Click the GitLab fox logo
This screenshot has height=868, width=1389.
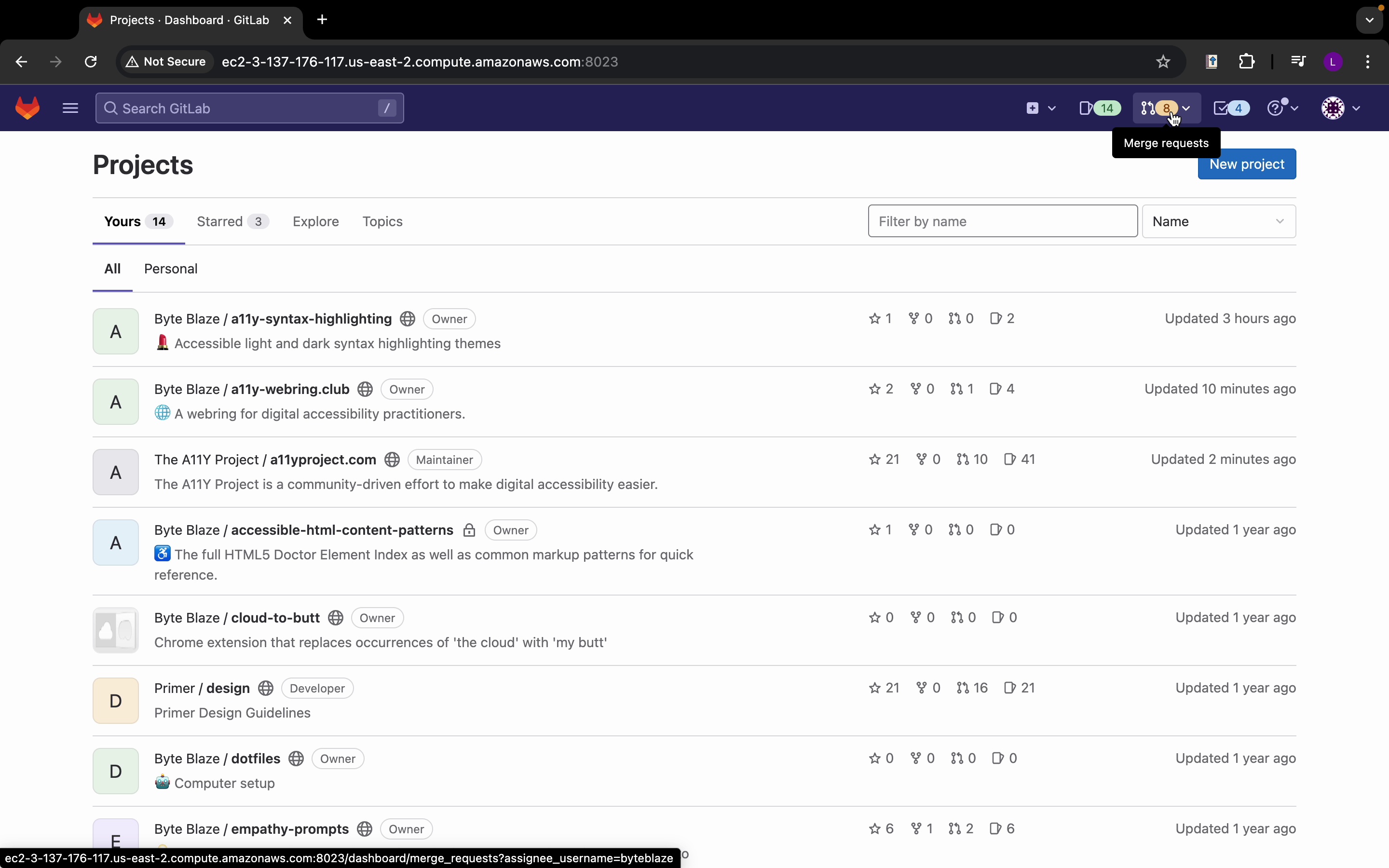(x=27, y=108)
